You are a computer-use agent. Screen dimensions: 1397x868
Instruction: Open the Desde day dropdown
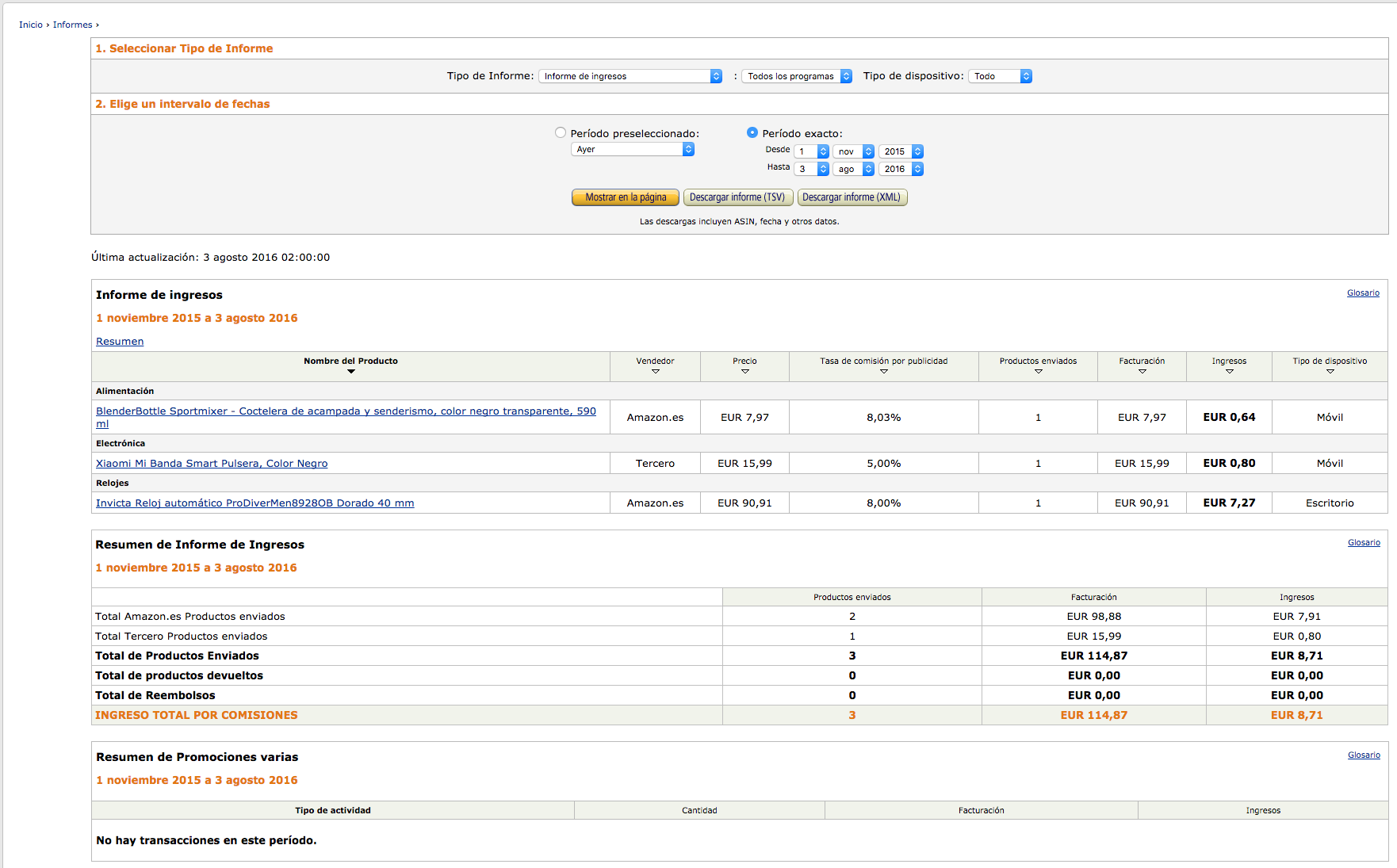tap(811, 151)
